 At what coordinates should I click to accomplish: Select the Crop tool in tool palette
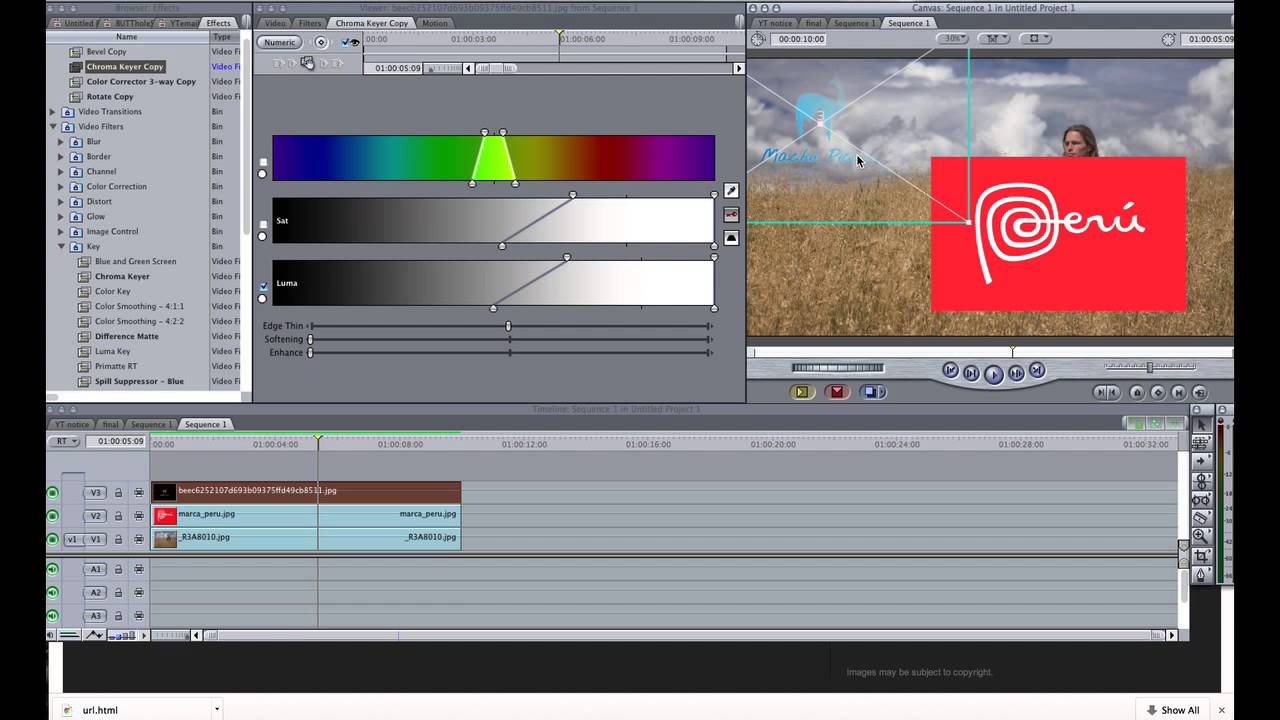pyautogui.click(x=1201, y=556)
